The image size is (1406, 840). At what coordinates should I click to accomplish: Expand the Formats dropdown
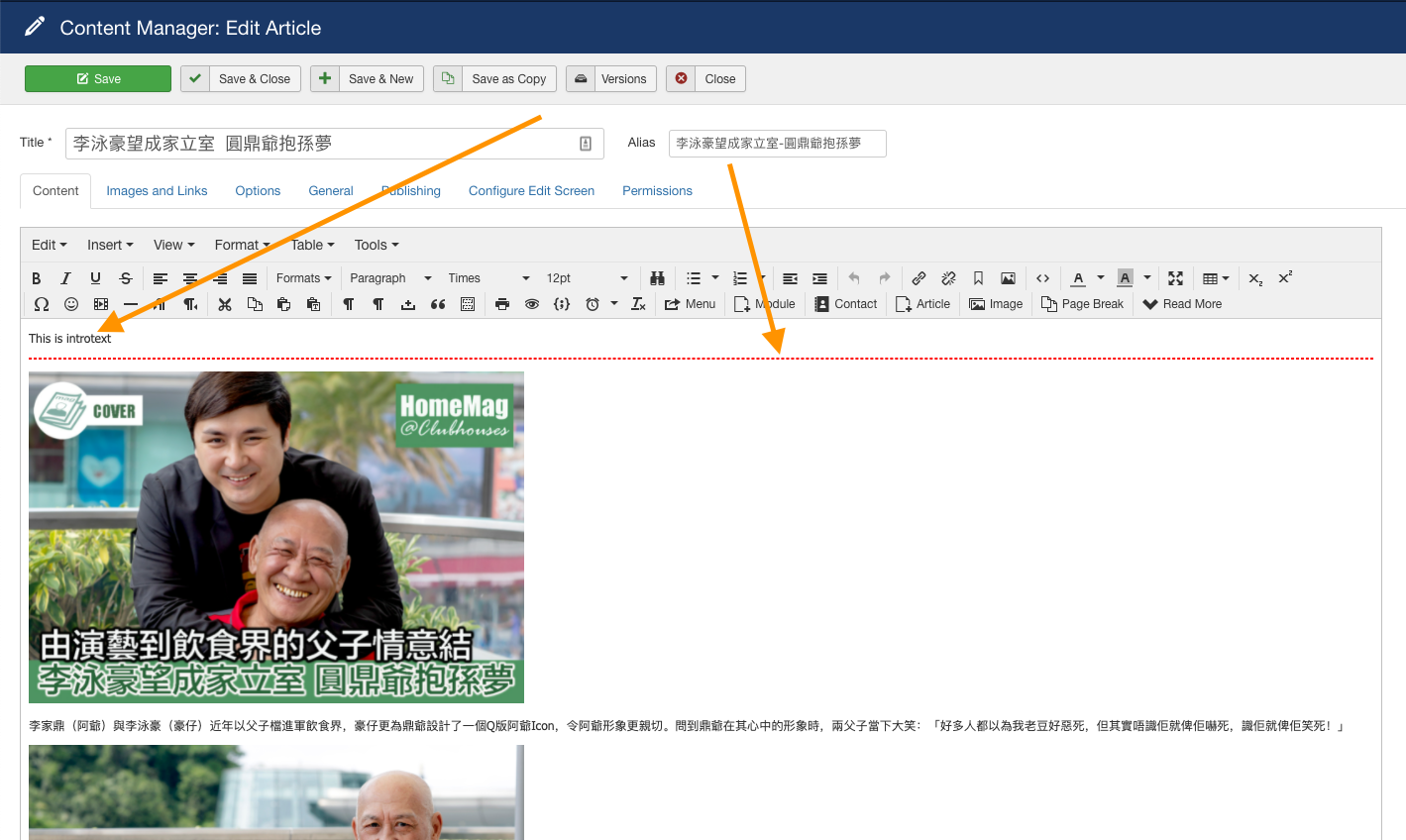coord(304,278)
